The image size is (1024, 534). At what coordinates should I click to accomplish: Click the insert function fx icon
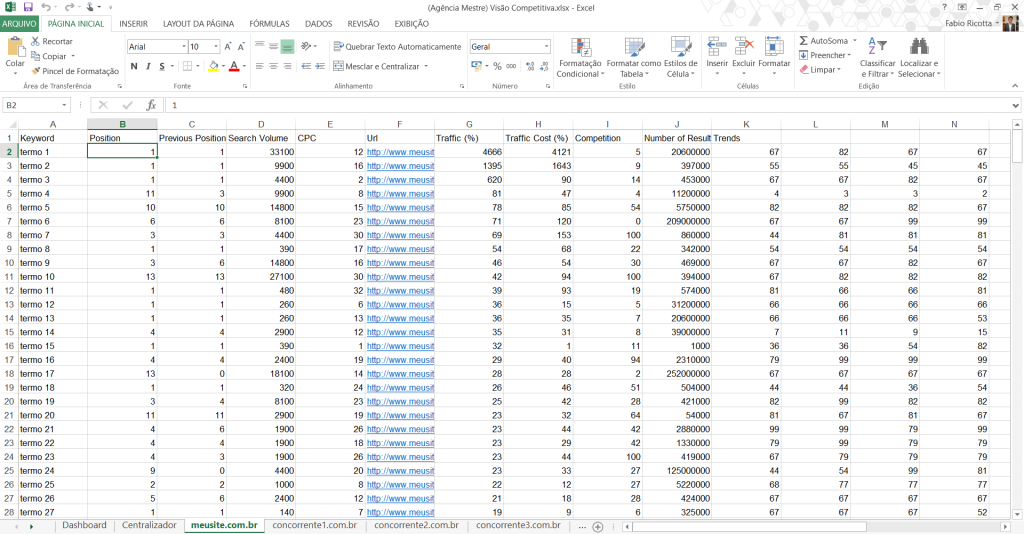151,105
